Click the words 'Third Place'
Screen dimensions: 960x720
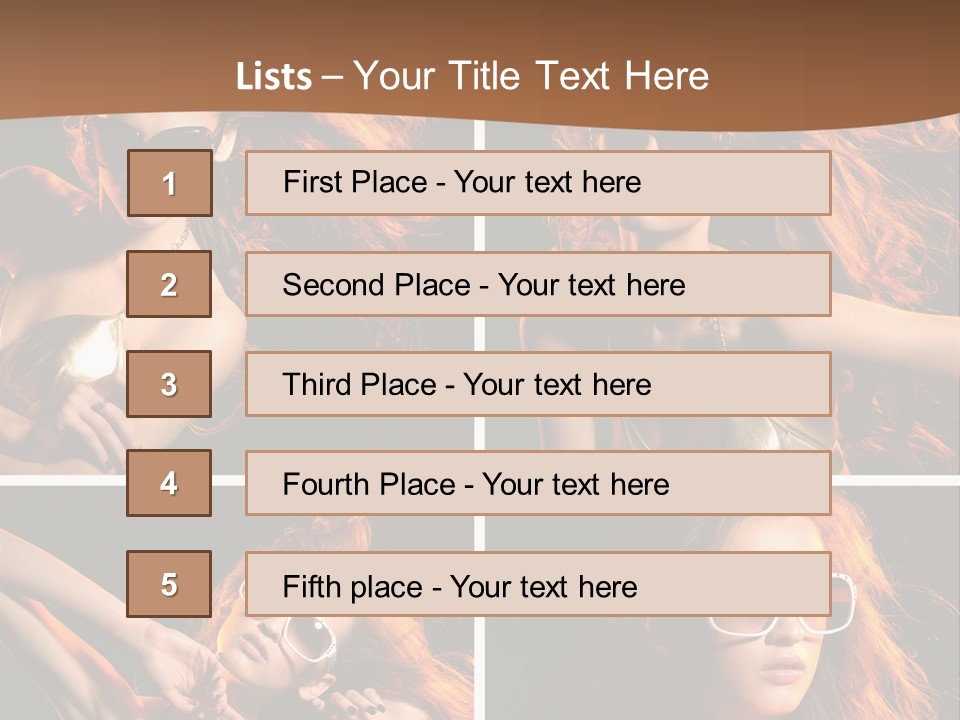pos(359,384)
